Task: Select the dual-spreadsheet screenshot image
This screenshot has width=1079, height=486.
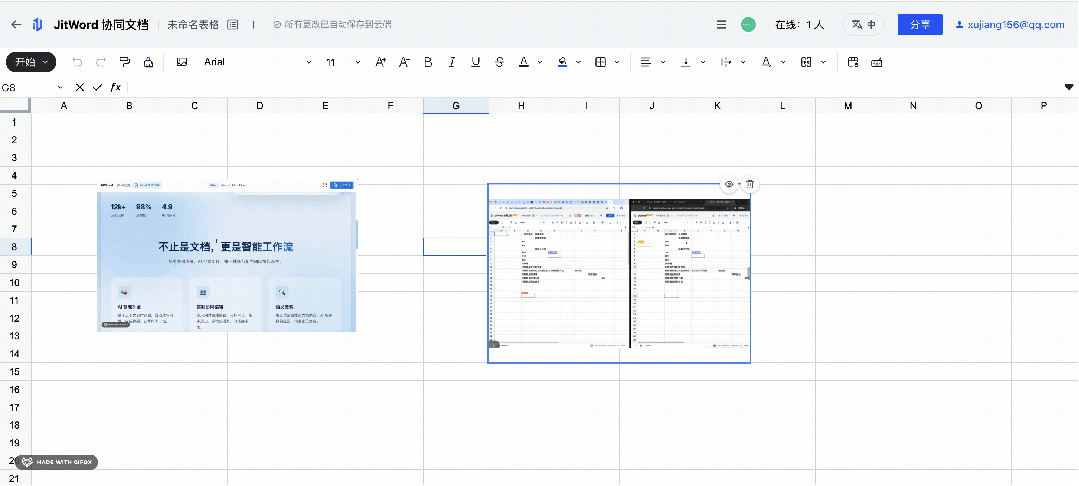Action: click(619, 273)
